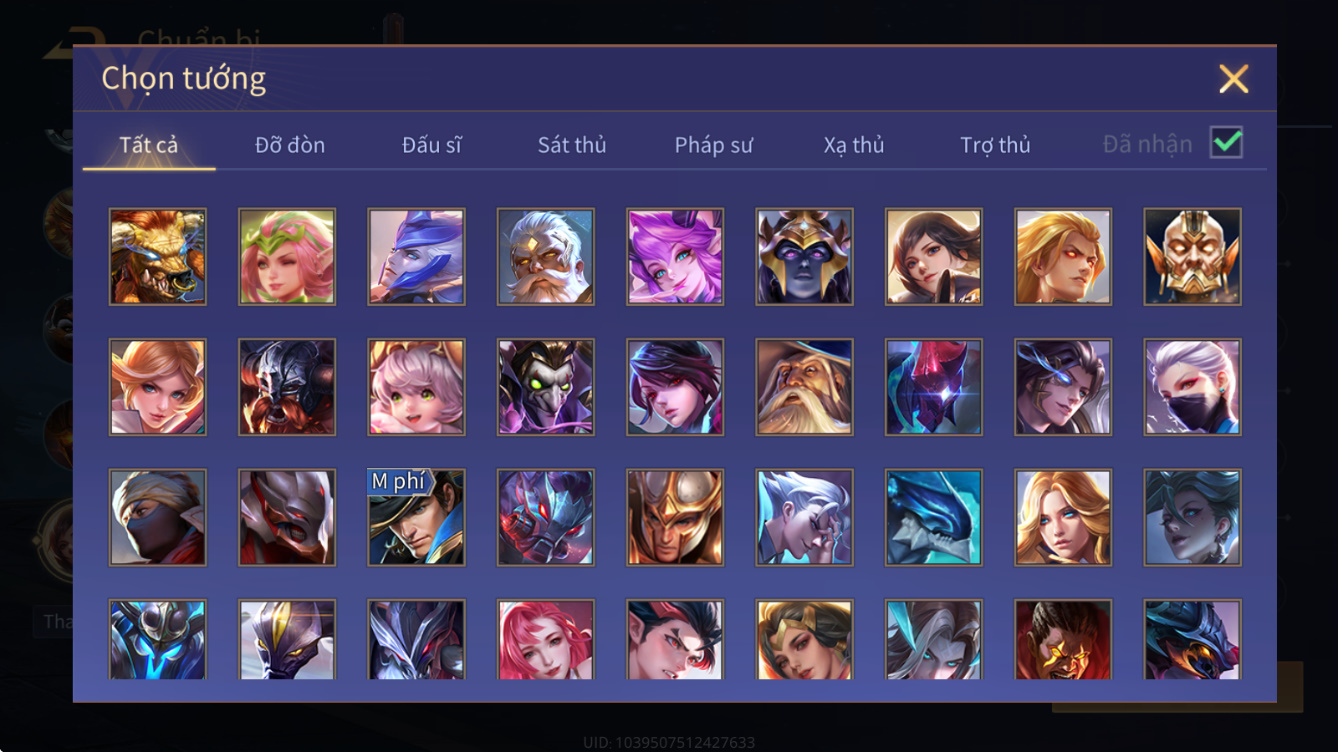Image resolution: width=1338 pixels, height=752 pixels.
Task: Choose the pink-haired hero with a green crown
Action: point(287,257)
